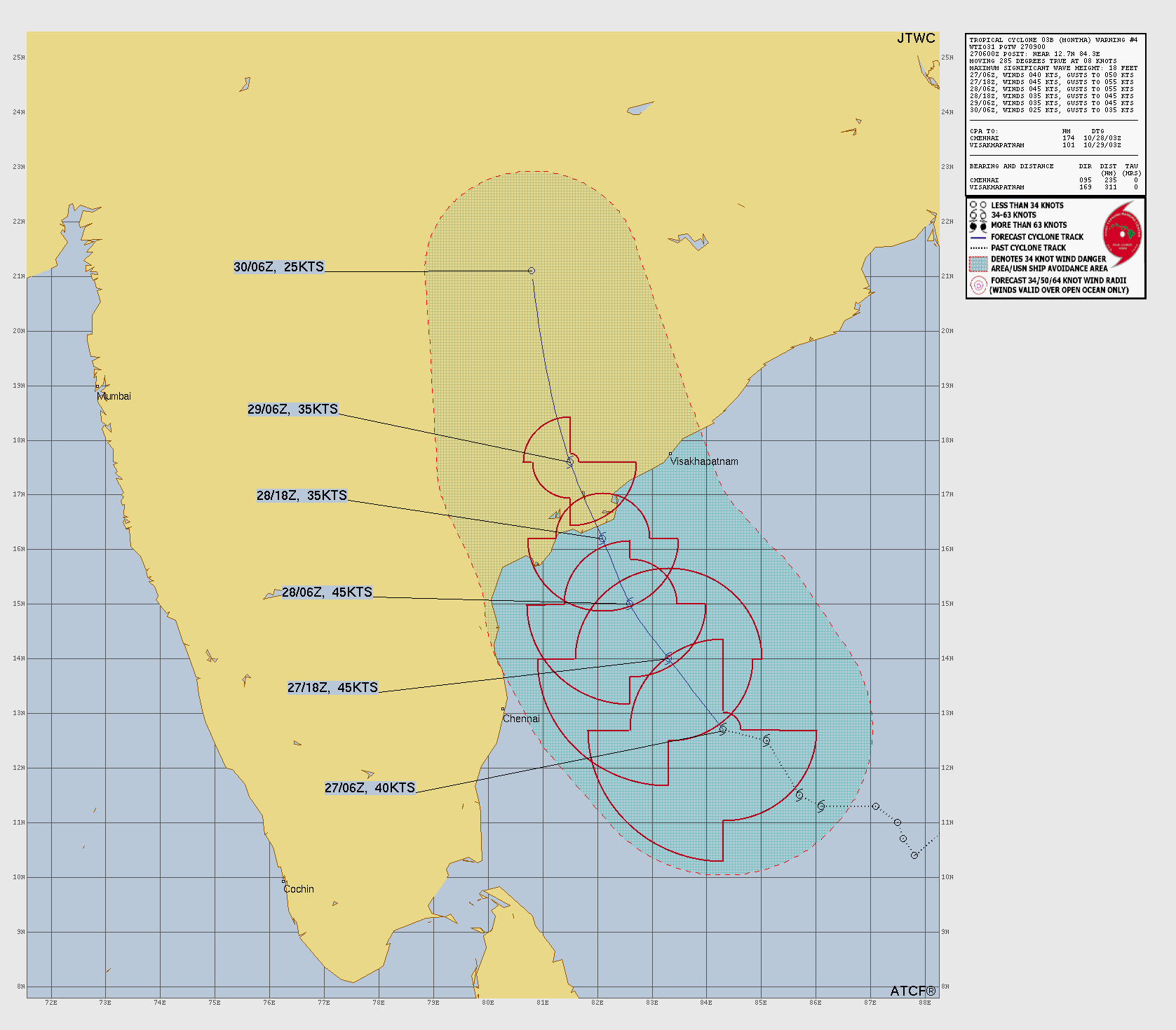
Task: Click the '27/06Z, 40KTS' position label
Action: [x=370, y=788]
